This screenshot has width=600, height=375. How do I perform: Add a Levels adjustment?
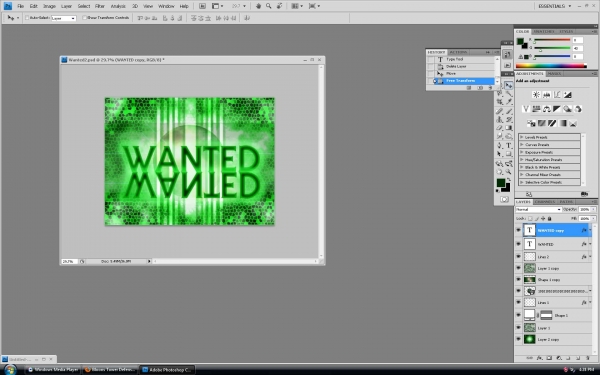tap(546, 95)
